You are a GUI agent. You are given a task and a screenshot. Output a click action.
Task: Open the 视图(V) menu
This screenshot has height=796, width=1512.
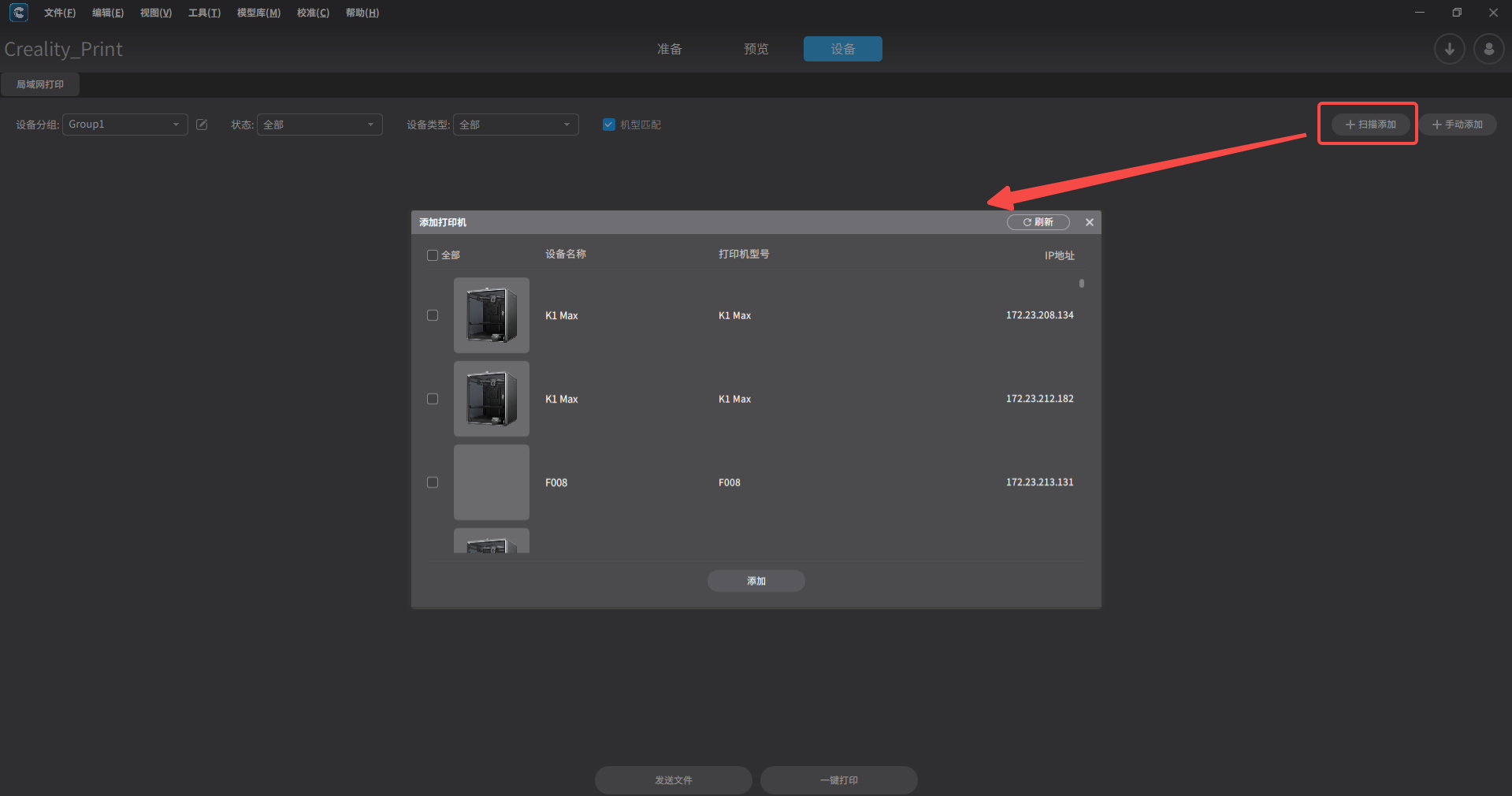(156, 13)
